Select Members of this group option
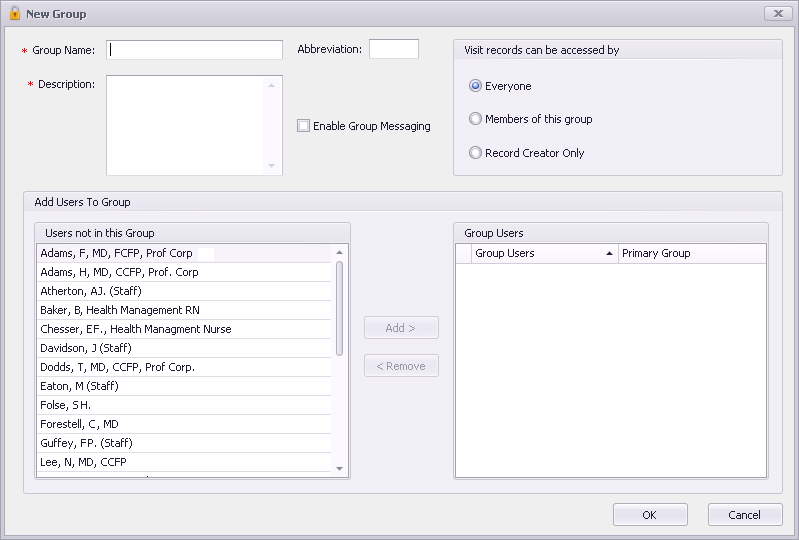The width and height of the screenshot is (799, 540). coord(475,119)
